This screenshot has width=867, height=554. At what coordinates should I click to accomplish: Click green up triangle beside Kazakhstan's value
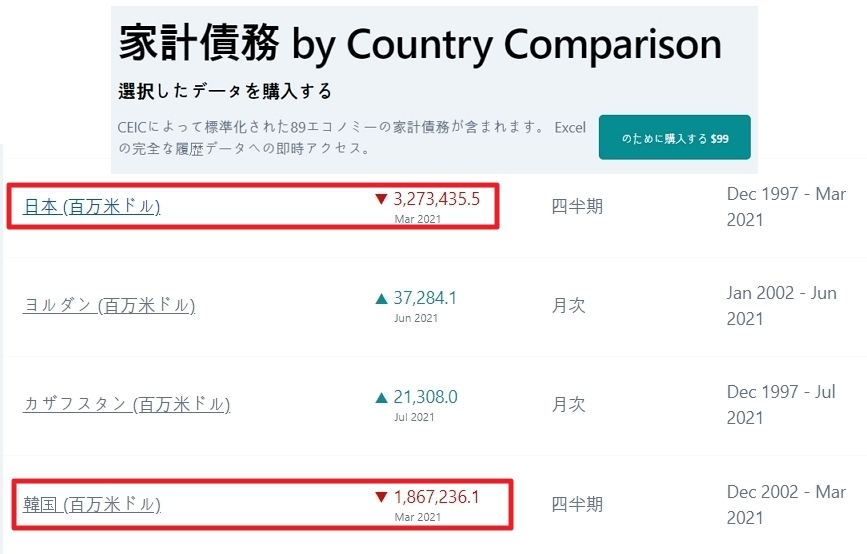pos(381,397)
